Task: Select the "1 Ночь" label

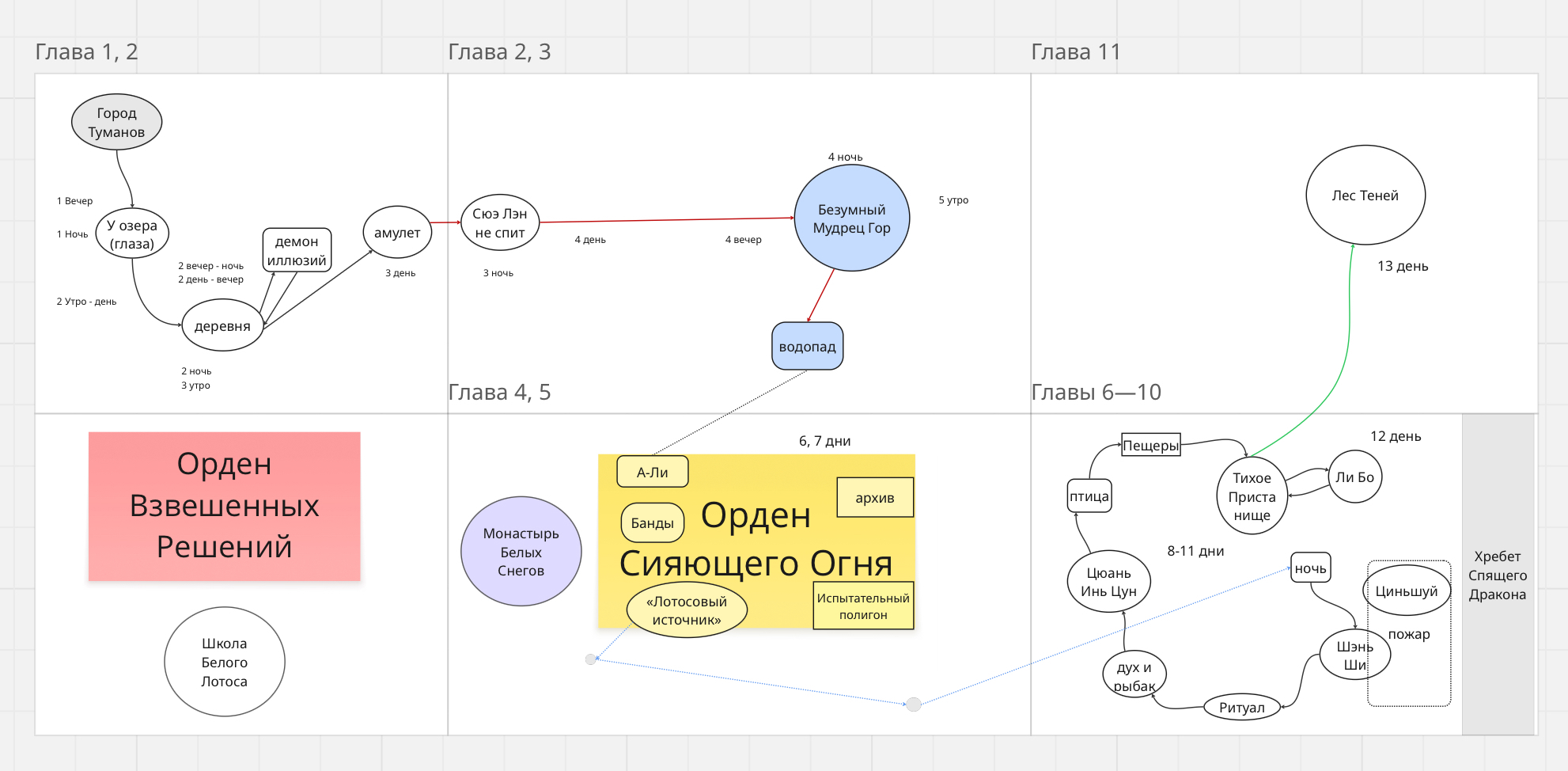Action: point(72,234)
